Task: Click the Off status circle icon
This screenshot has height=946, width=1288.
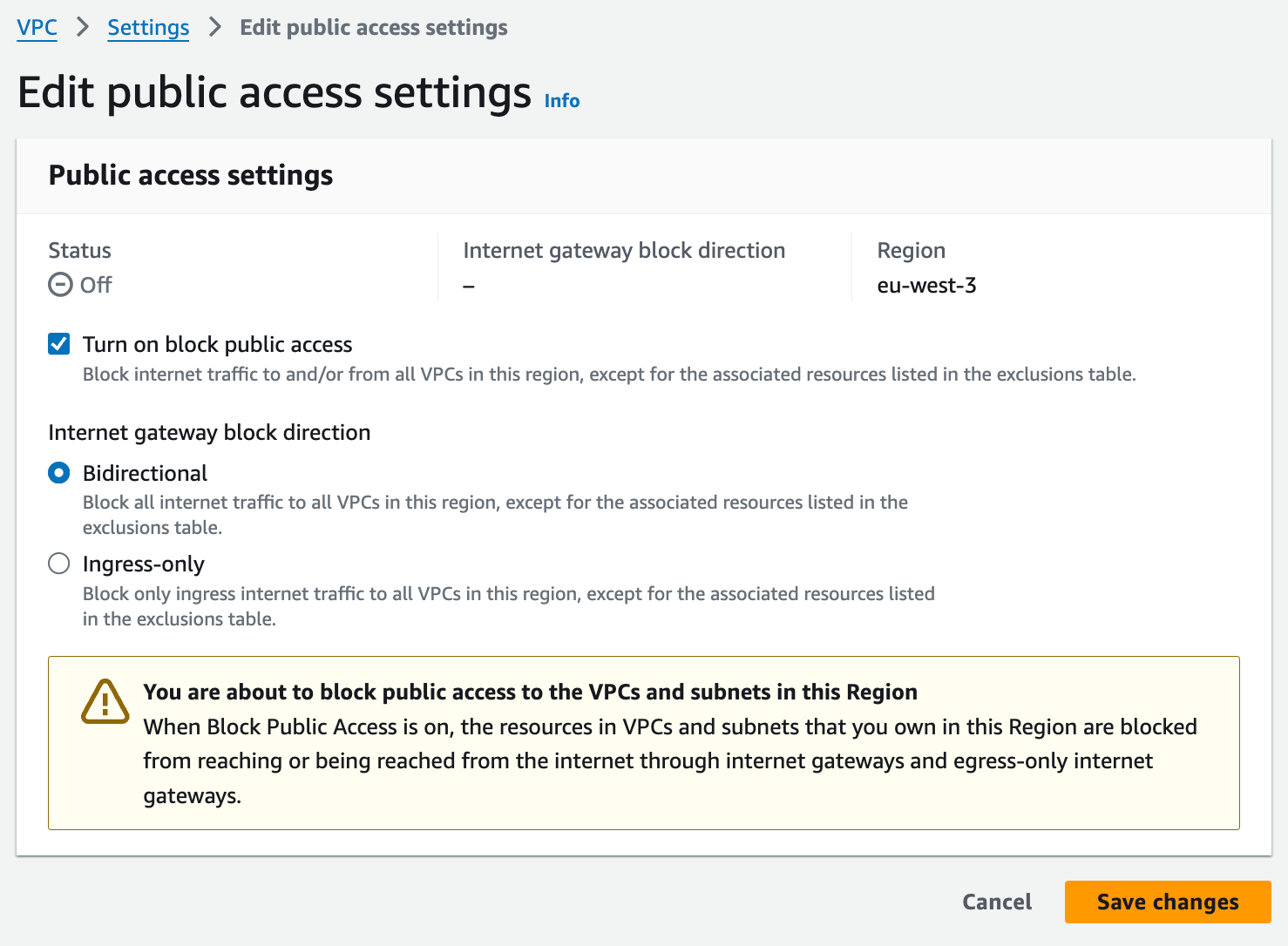Action: tap(60, 285)
